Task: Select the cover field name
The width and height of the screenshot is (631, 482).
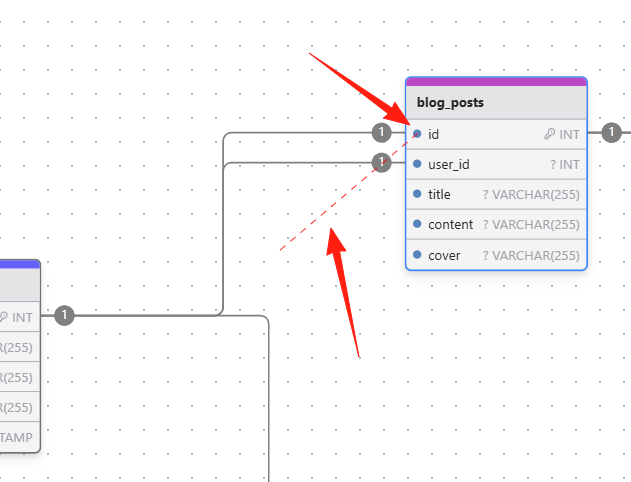Action: pyautogui.click(x=444, y=255)
